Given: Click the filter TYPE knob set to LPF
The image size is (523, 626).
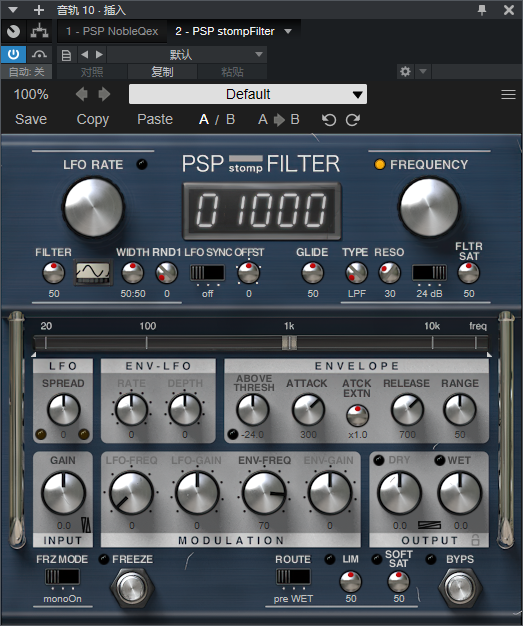Looking at the screenshot, I should [x=356, y=273].
